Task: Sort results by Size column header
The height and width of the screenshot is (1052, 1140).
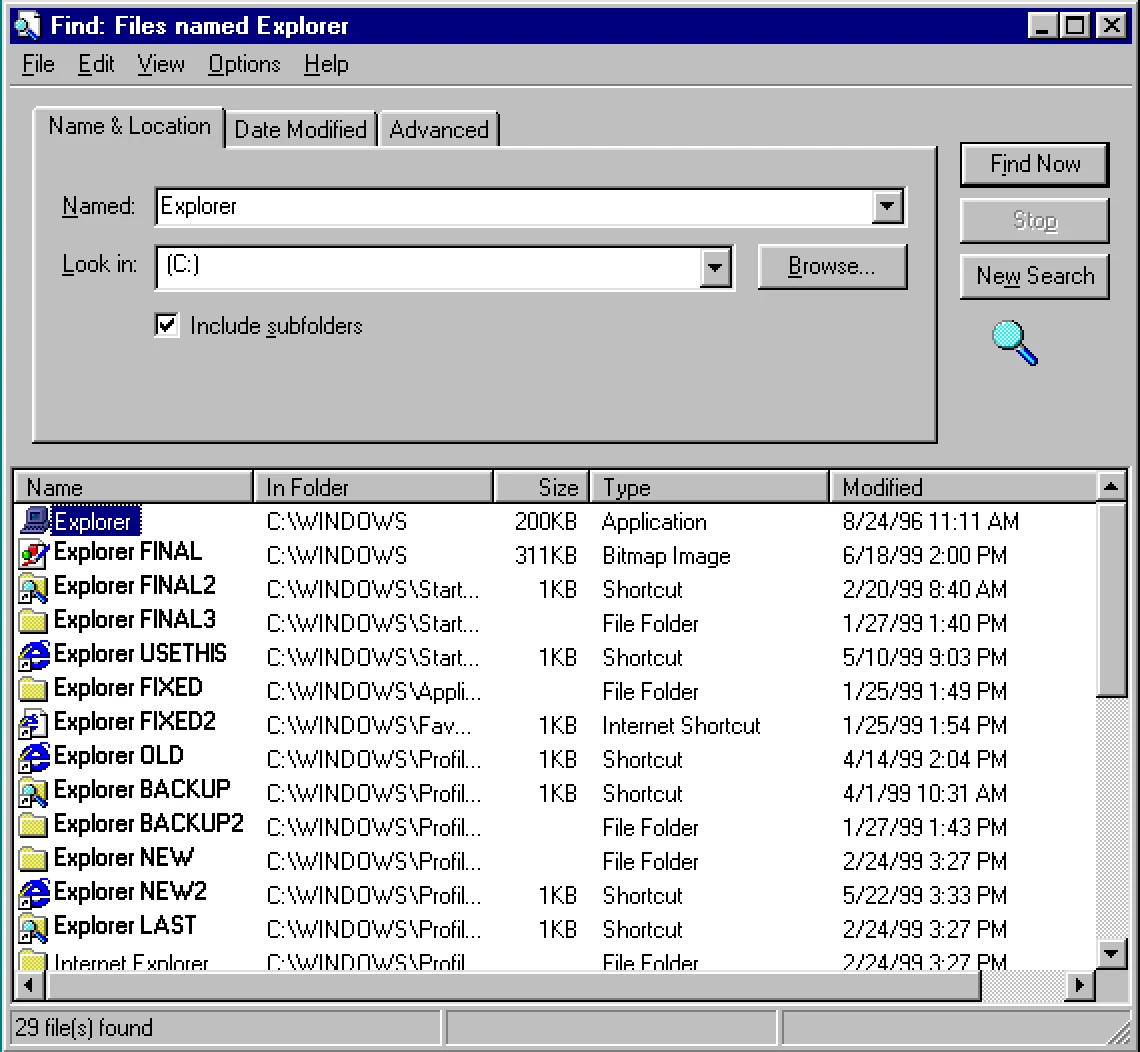Action: 542,487
